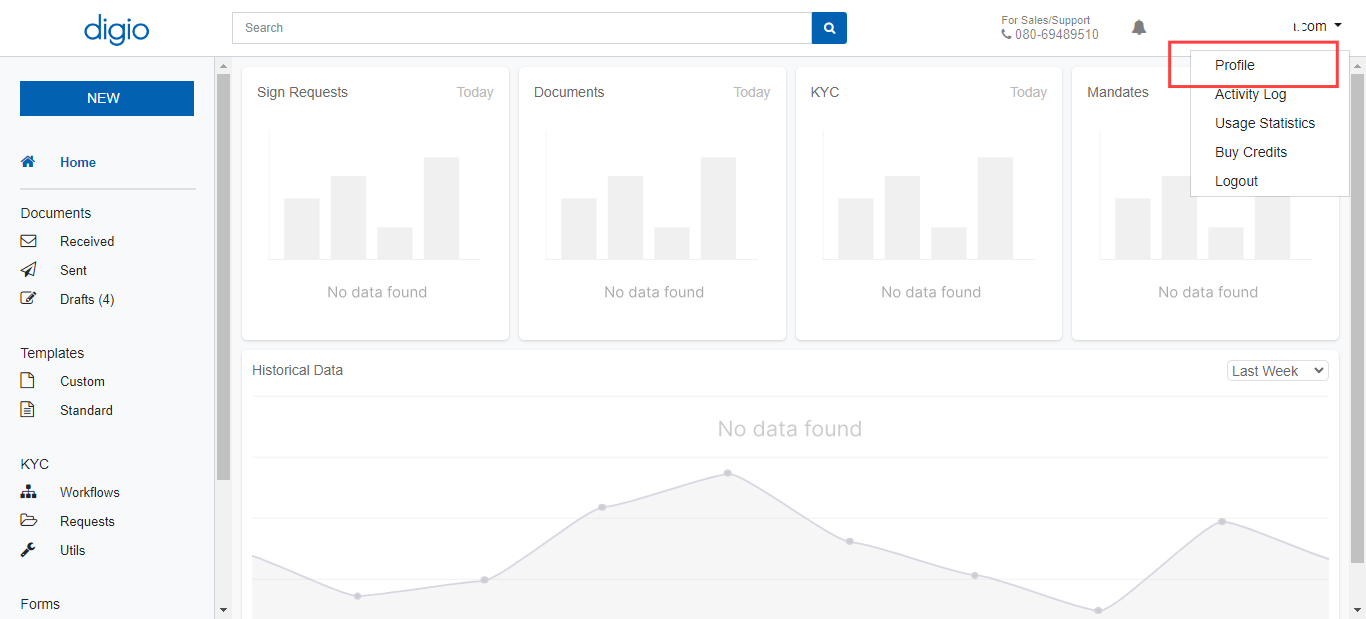Image resolution: width=1366 pixels, height=619 pixels.
Task: Open the Custom templates icon
Action: (x=28, y=381)
